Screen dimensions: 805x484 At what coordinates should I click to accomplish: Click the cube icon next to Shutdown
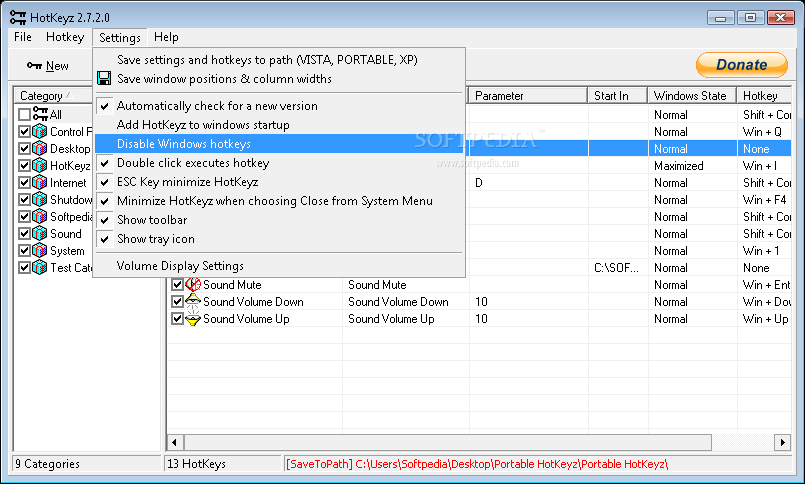[40, 199]
